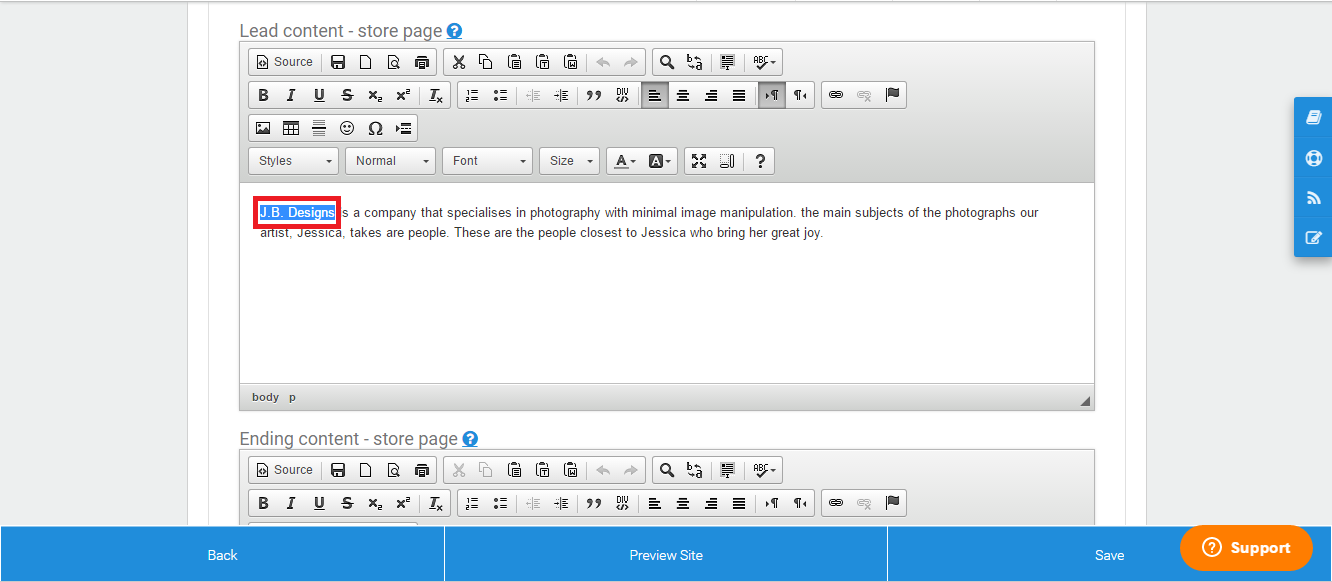Screen dimensions: 1332x582
Task: Click New Page icon in Lead content editor
Action: pyautogui.click(x=366, y=62)
